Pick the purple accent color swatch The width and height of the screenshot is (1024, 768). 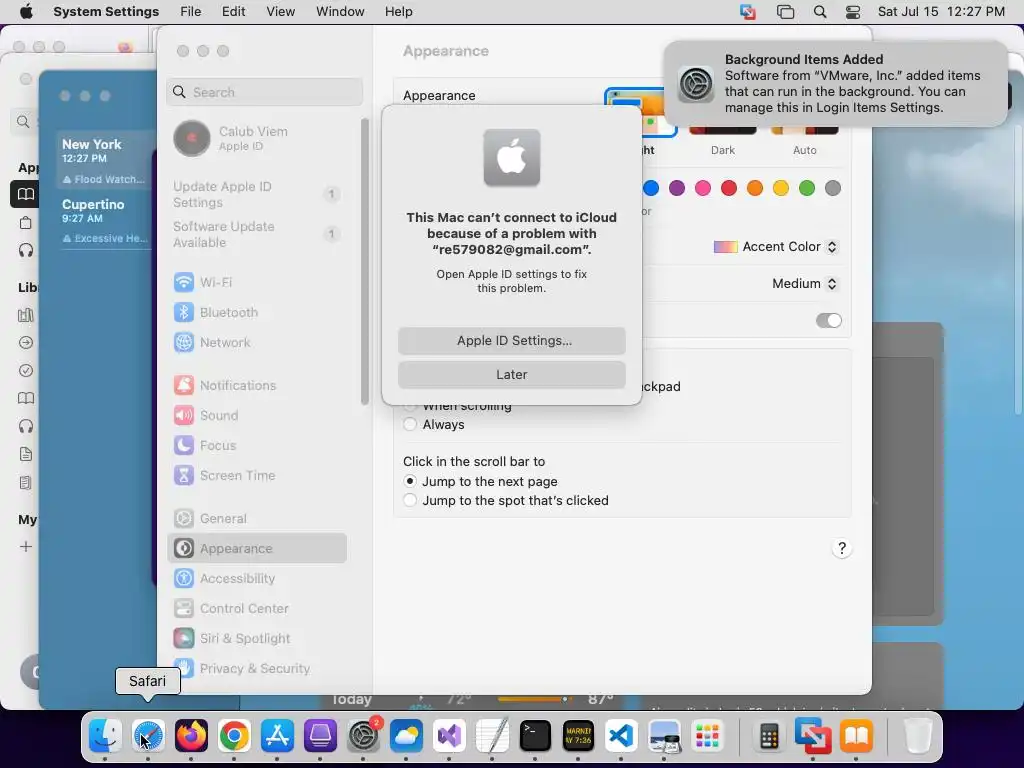[677, 188]
